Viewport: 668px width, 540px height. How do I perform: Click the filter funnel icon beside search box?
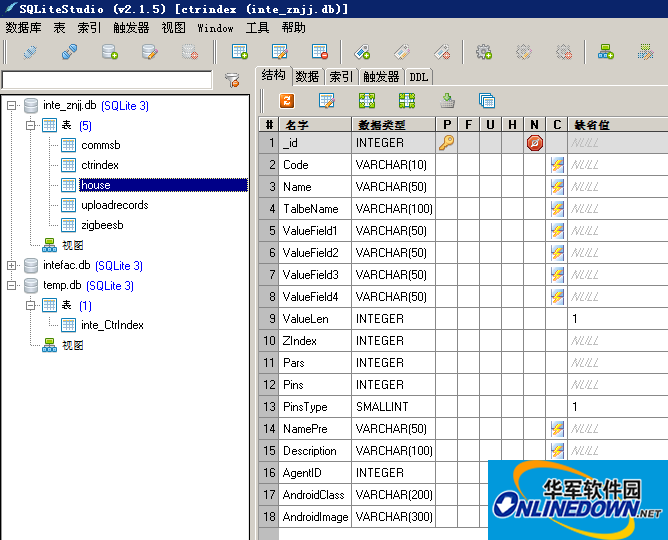pos(233,80)
